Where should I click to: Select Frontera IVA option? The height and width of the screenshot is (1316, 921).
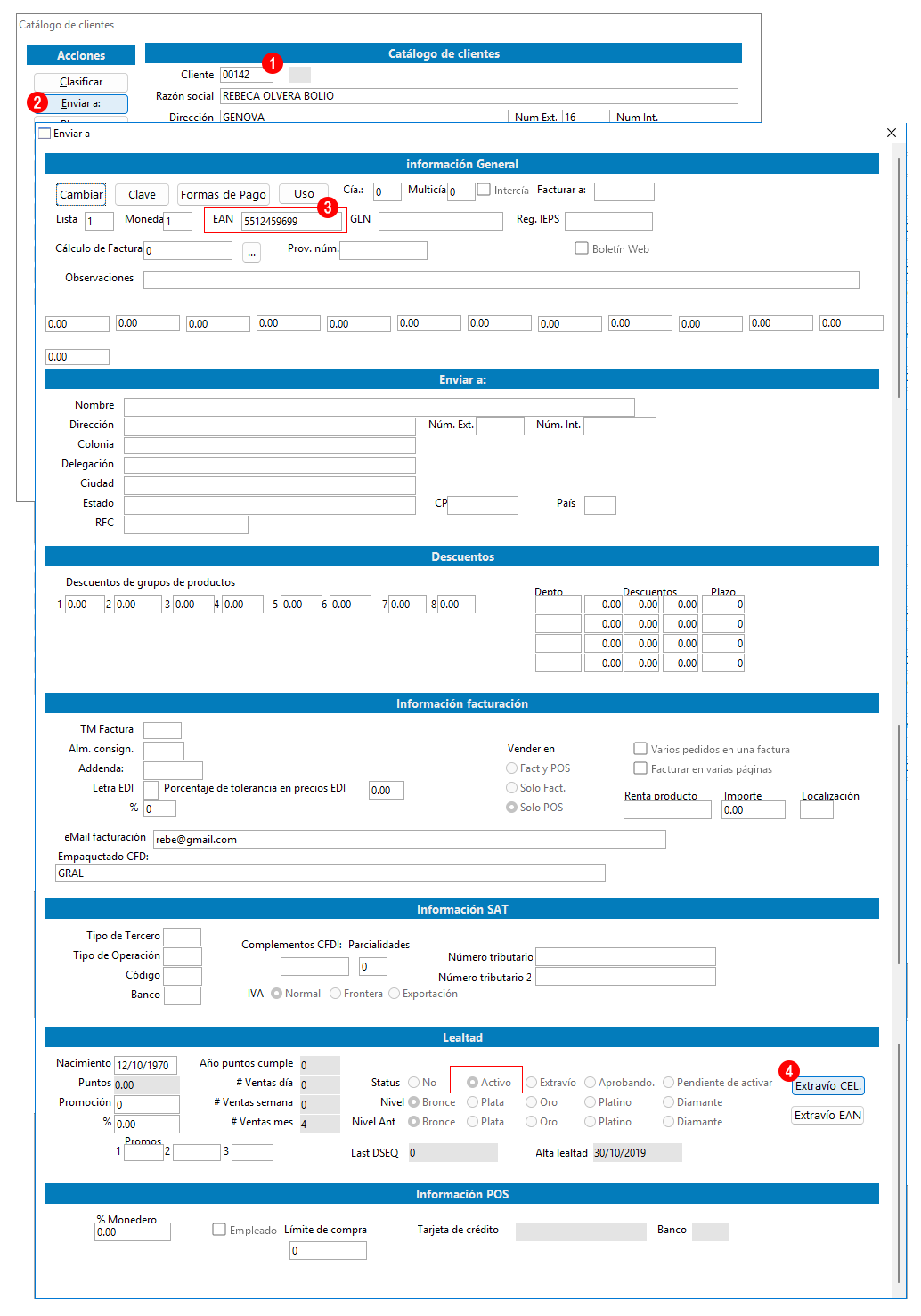click(x=336, y=994)
